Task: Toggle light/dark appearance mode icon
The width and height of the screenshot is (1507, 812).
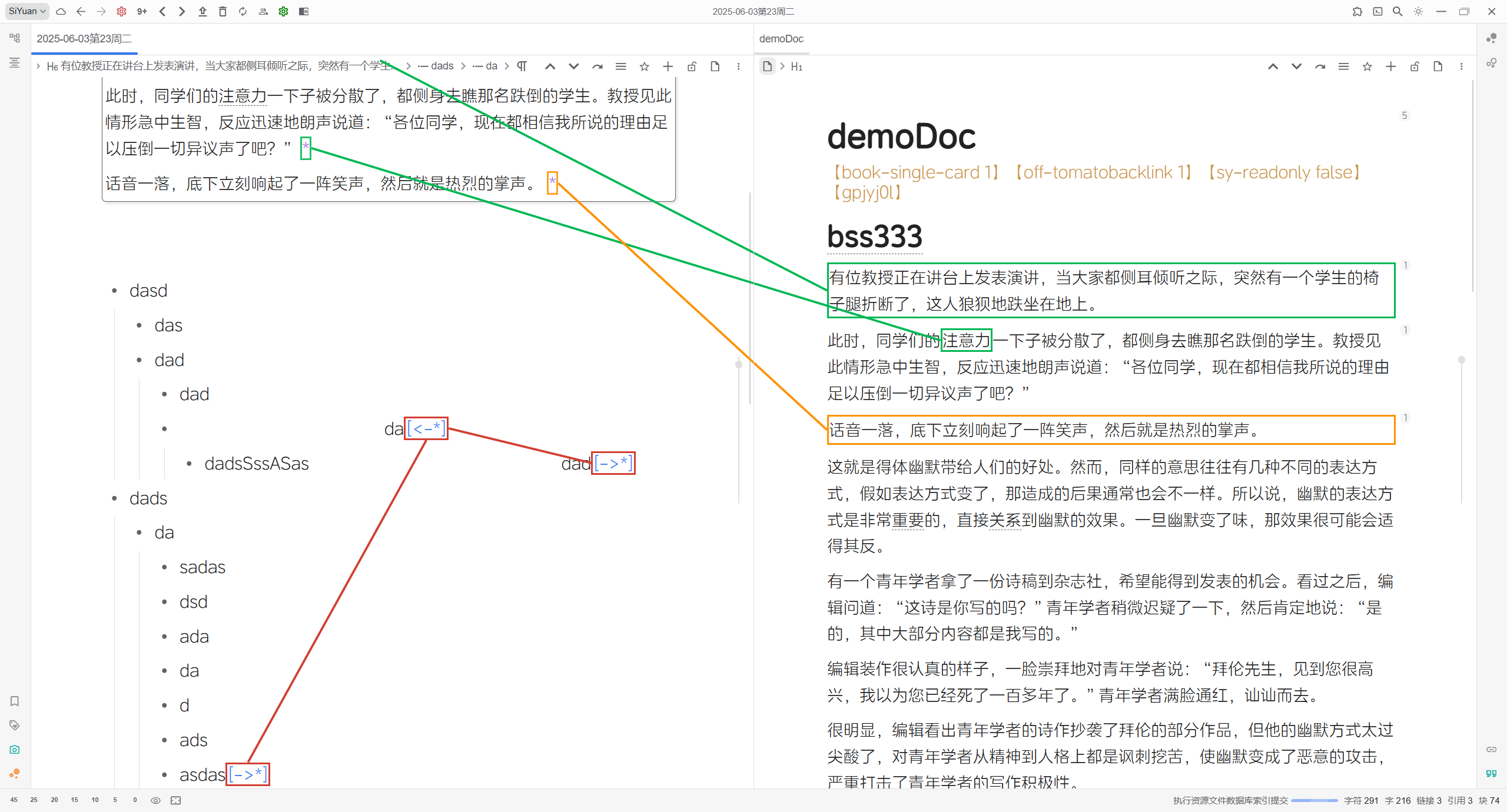Action: 1418,11
